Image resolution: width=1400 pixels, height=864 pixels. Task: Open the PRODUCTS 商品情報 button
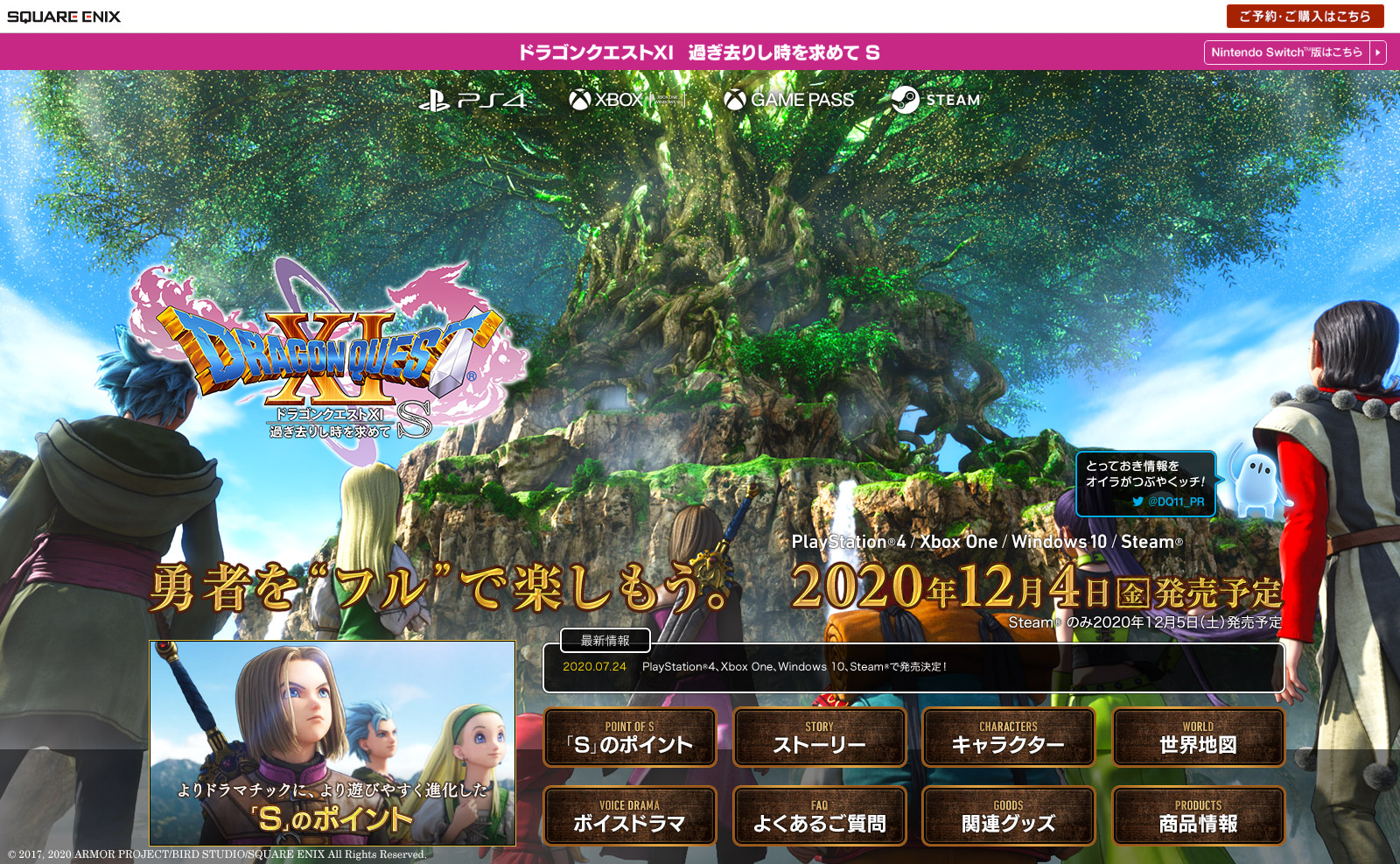[1199, 816]
